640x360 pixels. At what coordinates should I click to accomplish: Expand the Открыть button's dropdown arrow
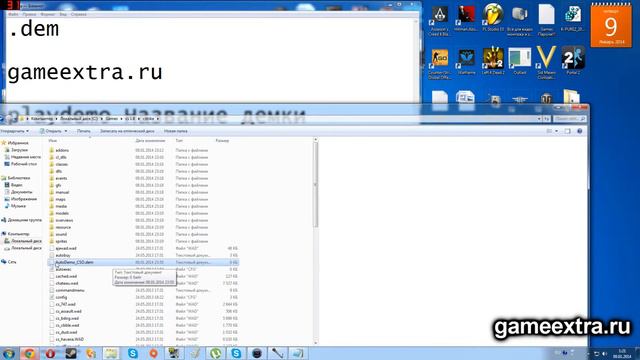(66, 131)
